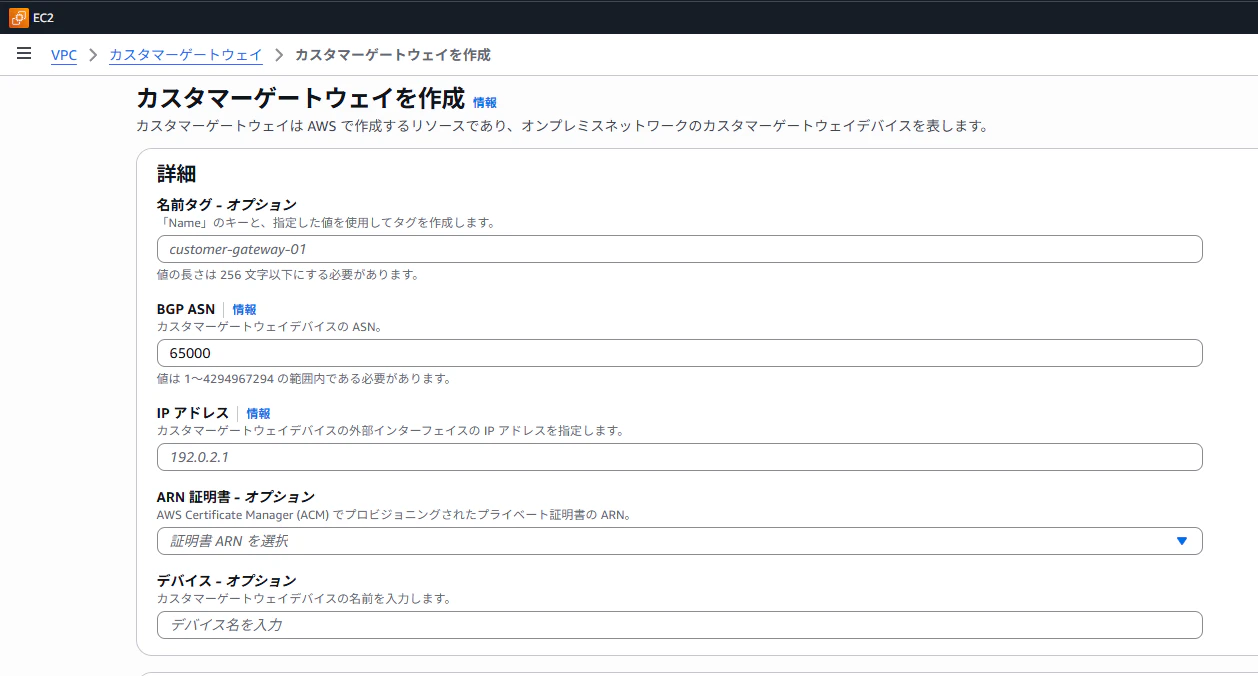
Task: Focus the 名前タグ input field
Action: coord(679,249)
